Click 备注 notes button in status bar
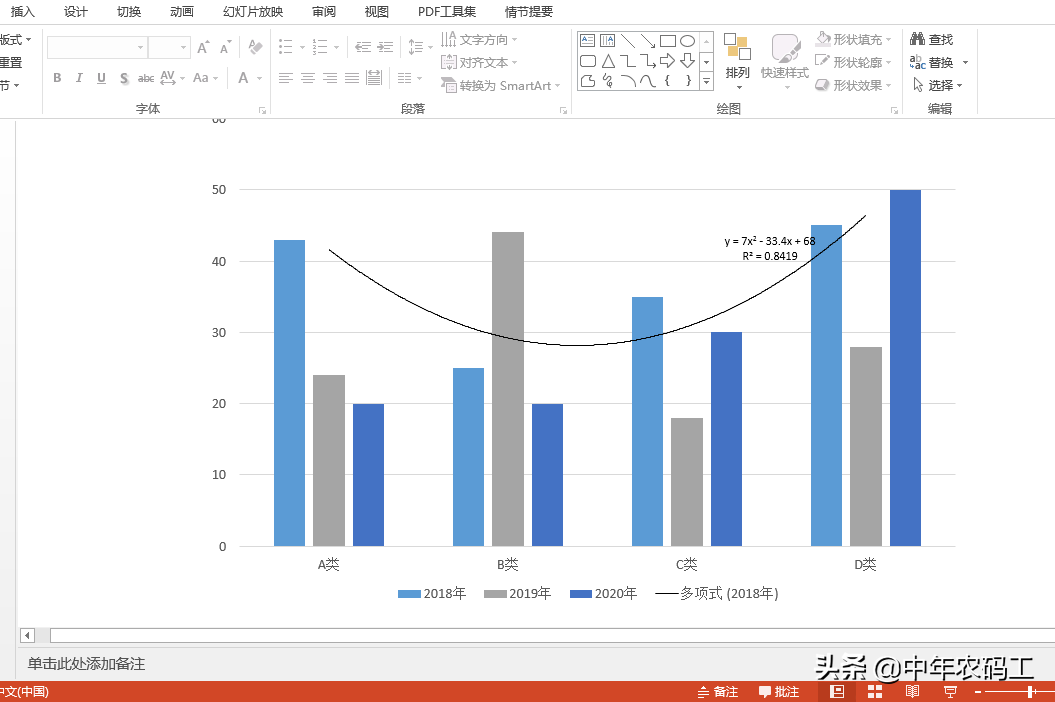 (x=718, y=692)
